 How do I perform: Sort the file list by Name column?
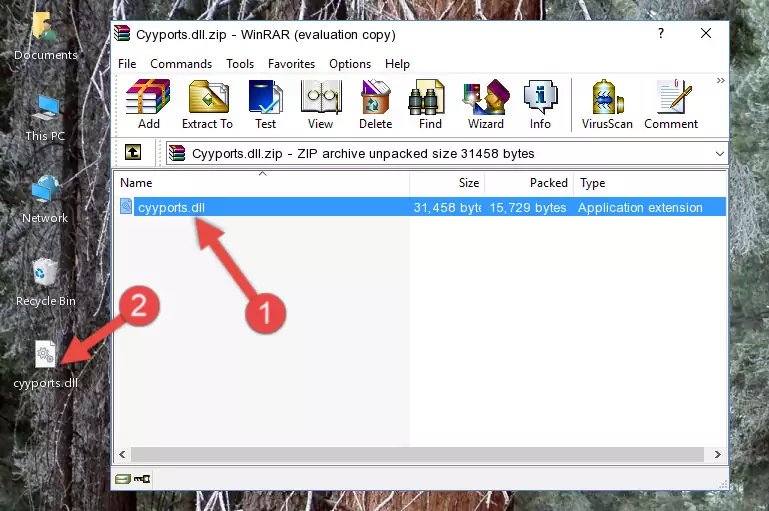pyautogui.click(x=262, y=183)
